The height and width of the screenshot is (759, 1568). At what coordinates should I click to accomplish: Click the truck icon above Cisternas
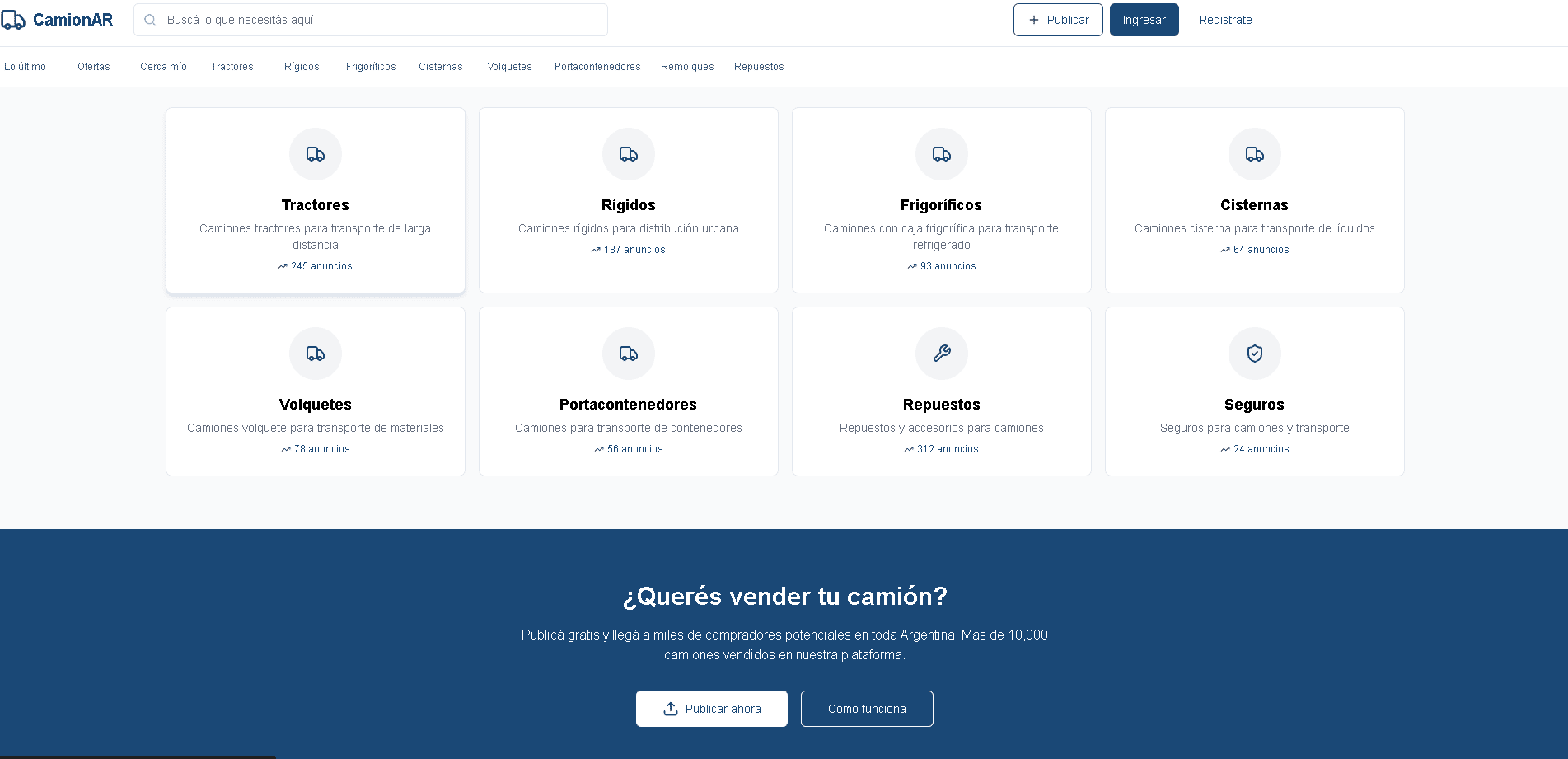pos(1255,154)
